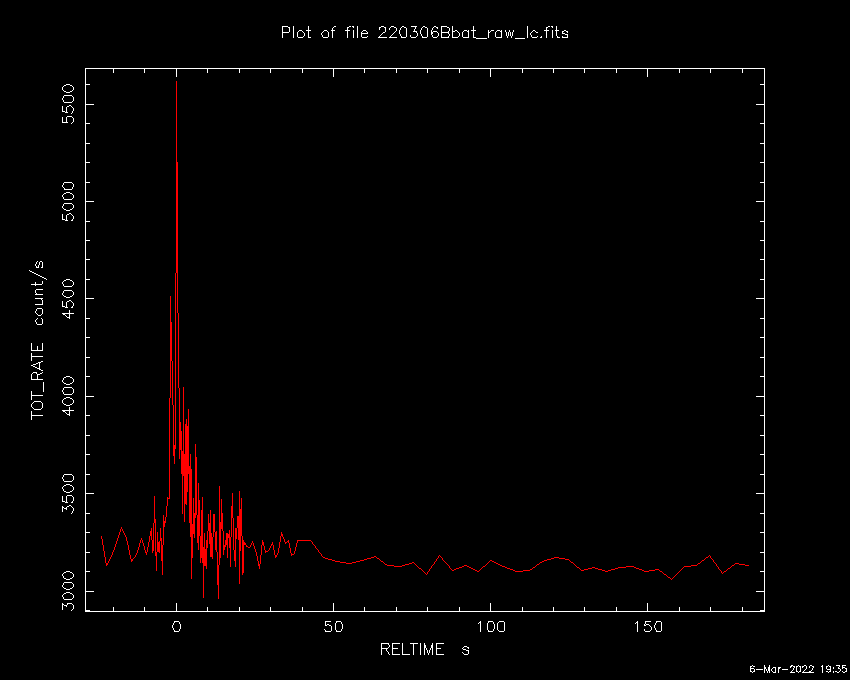Viewport: 850px width, 680px height.
Task: Click the x-axis tick label '150'
Action: (648, 627)
